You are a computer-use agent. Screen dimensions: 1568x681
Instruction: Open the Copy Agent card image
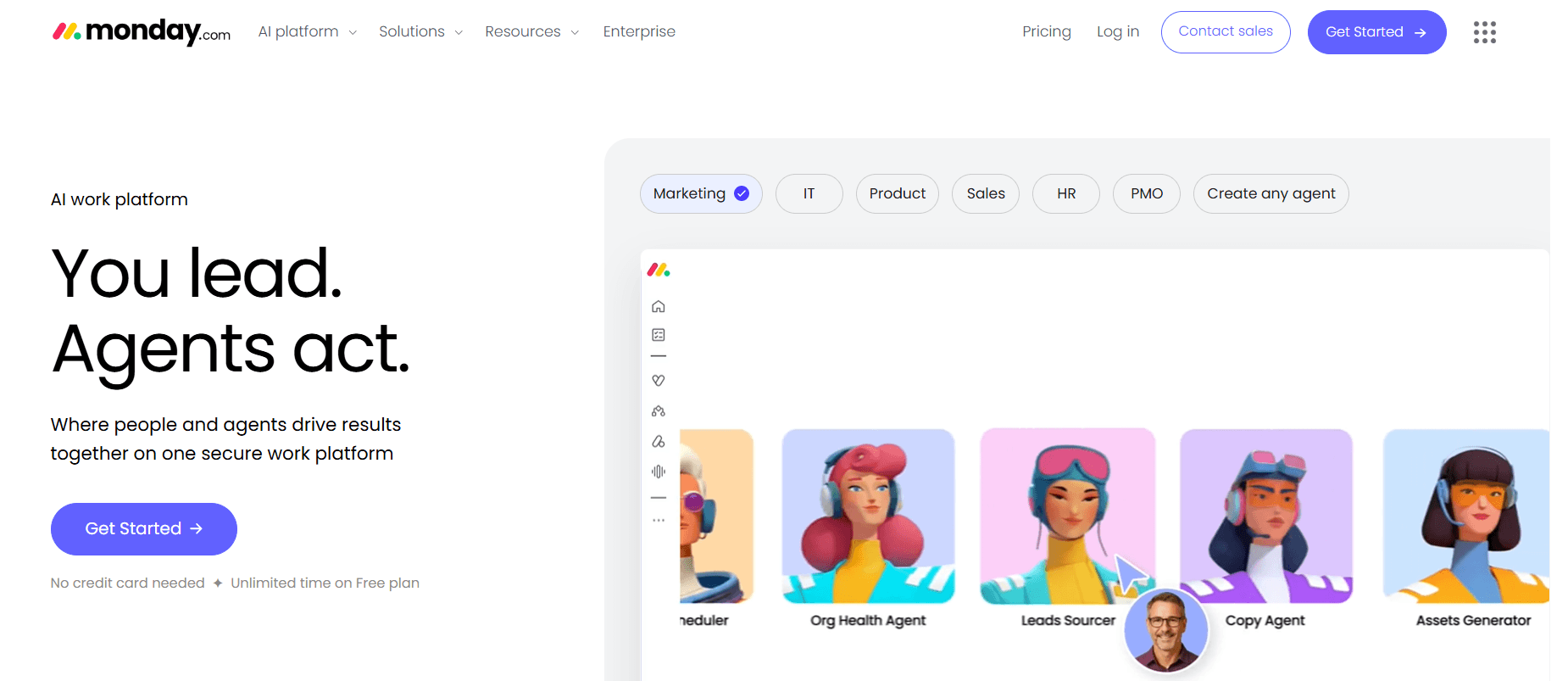(1266, 516)
